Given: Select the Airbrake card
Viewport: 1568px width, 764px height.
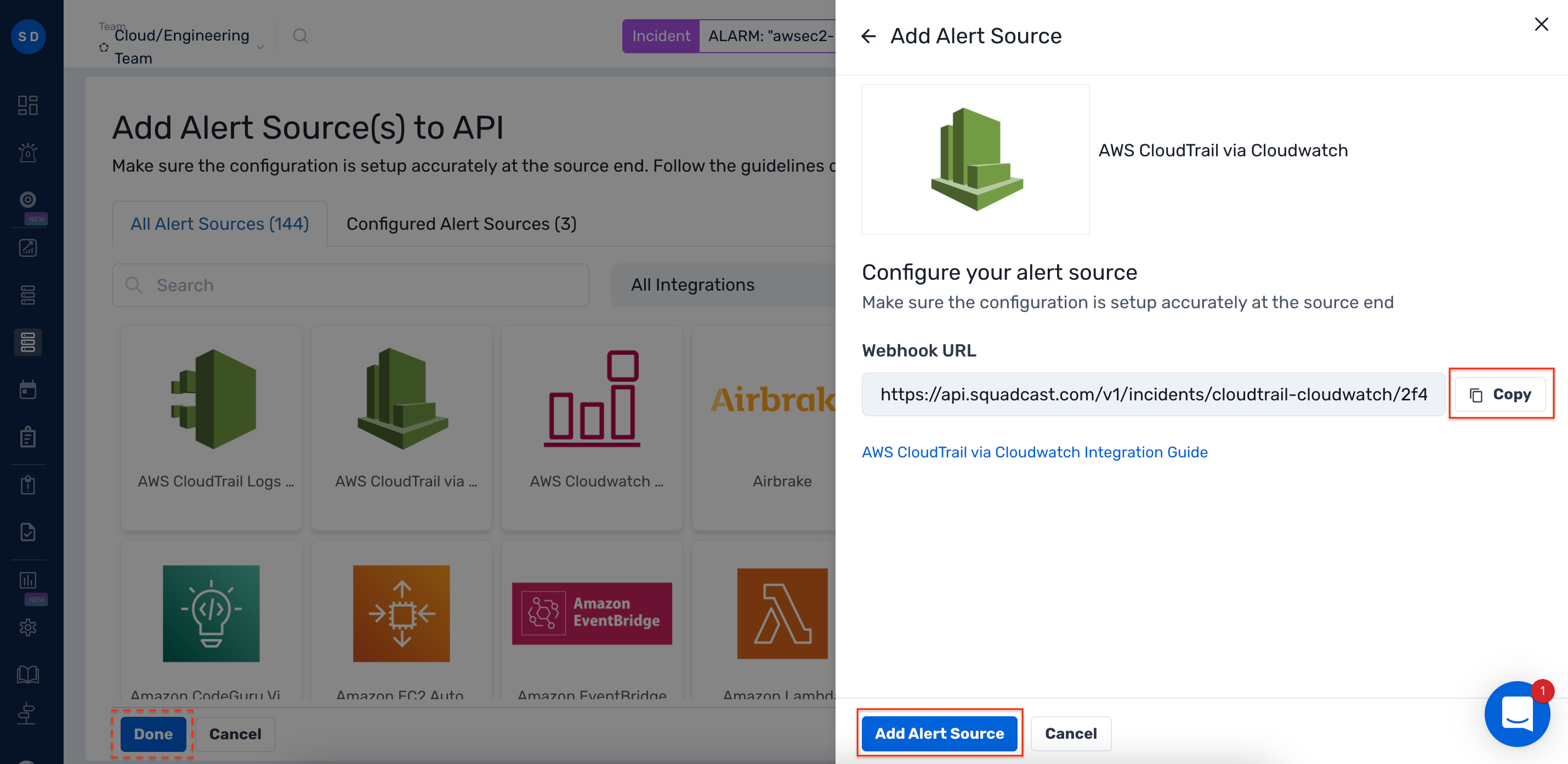Looking at the screenshot, I should pos(764,427).
